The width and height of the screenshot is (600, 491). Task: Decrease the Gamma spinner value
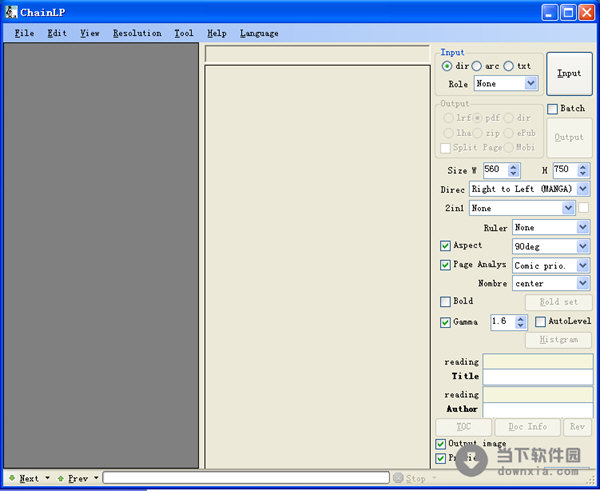point(521,326)
